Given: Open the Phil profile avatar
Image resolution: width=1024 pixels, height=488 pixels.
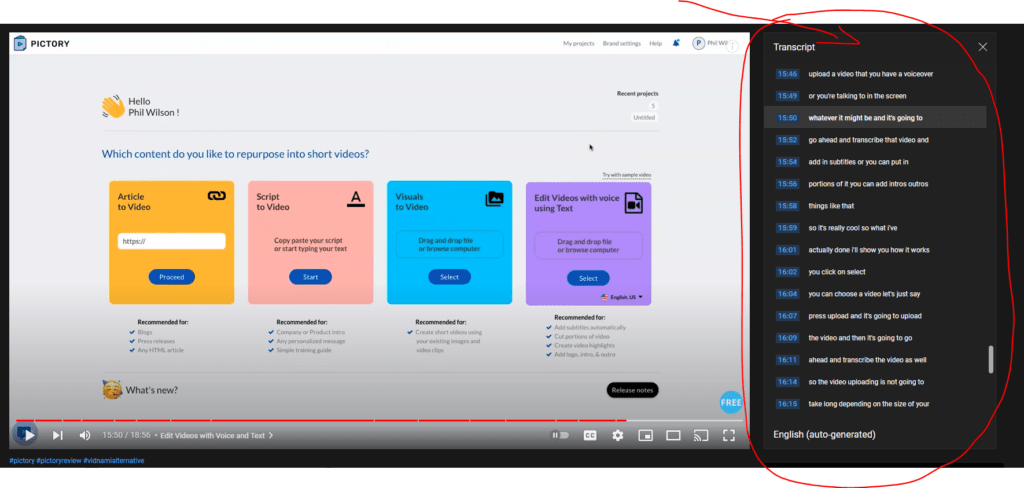Looking at the screenshot, I should [x=698, y=43].
